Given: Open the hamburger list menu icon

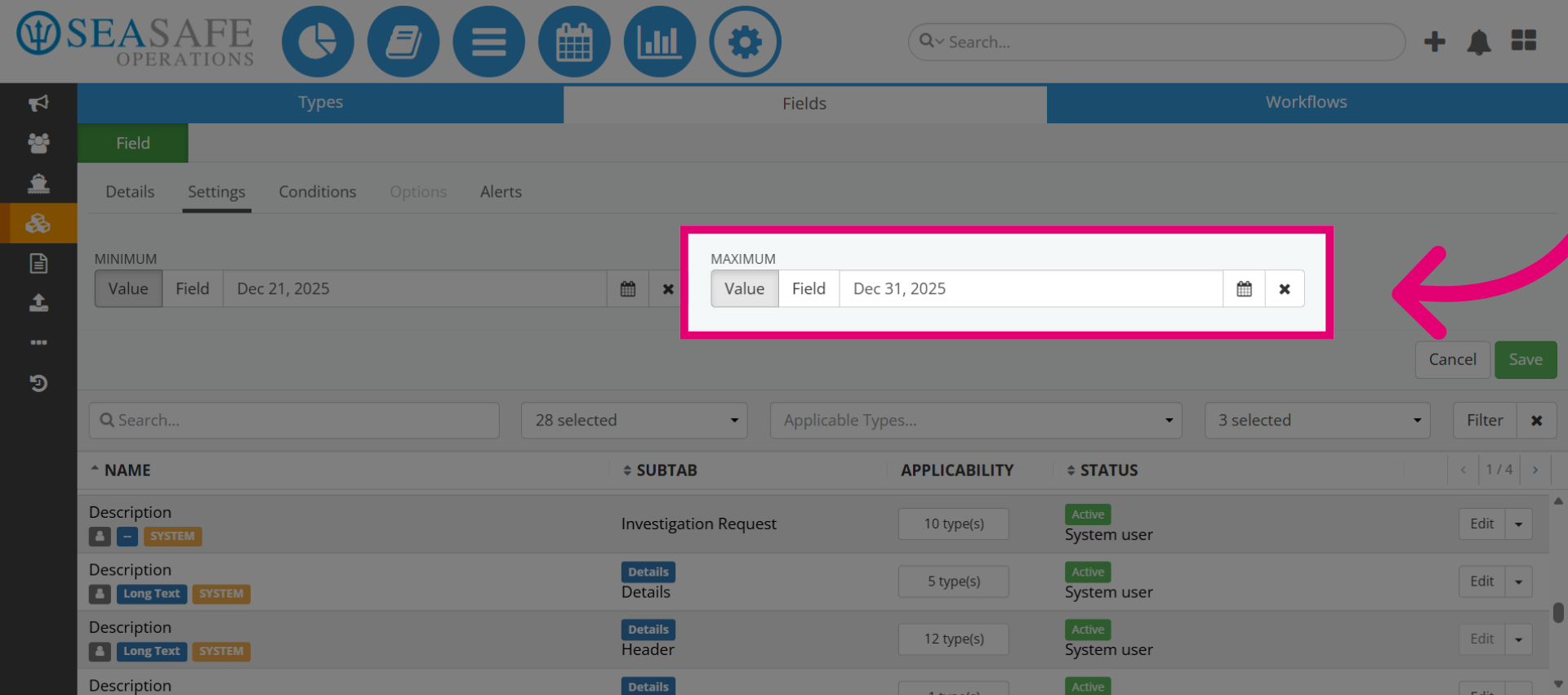Looking at the screenshot, I should [x=488, y=42].
